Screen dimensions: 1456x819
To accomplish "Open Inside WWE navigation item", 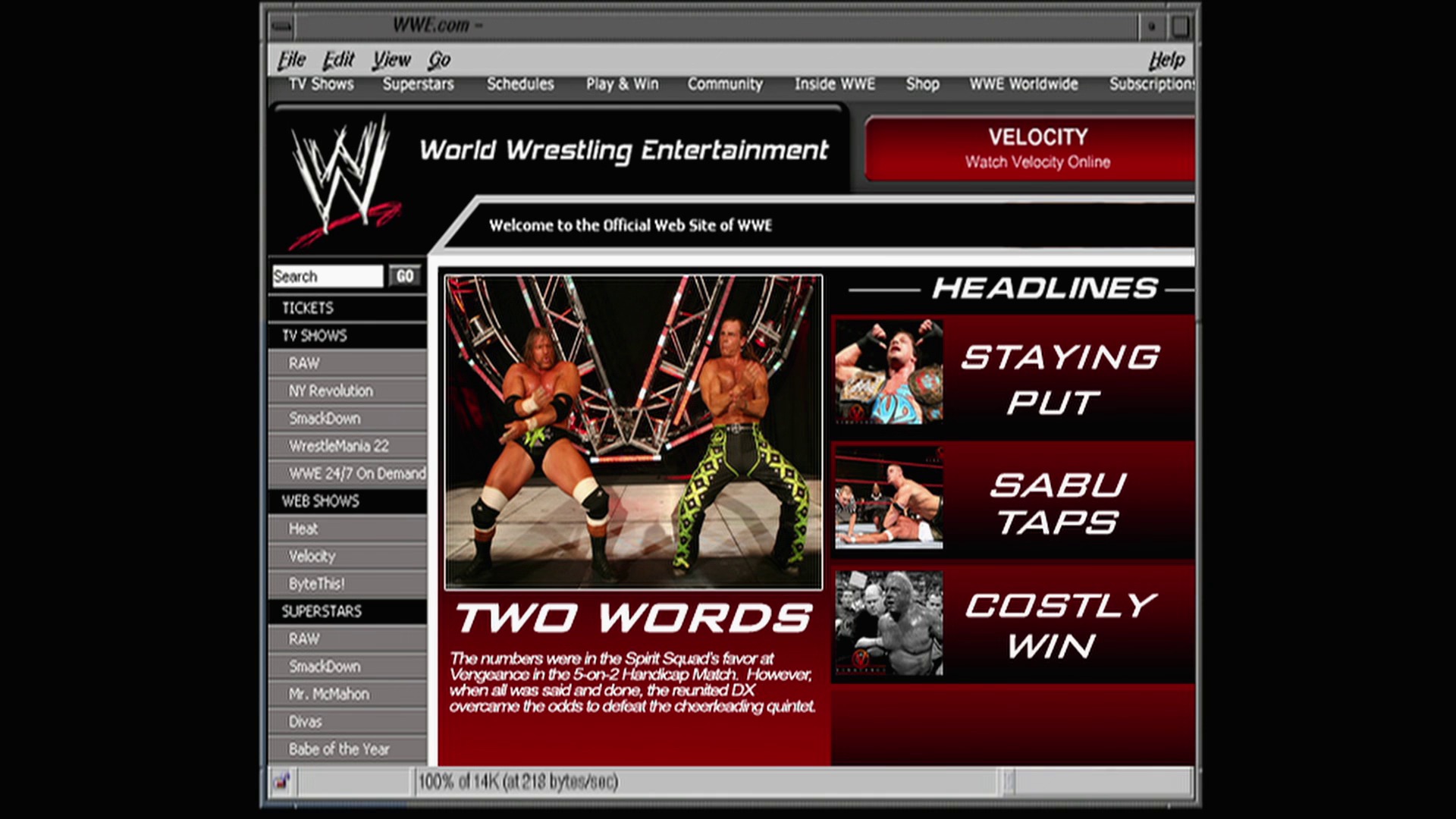I will (835, 84).
